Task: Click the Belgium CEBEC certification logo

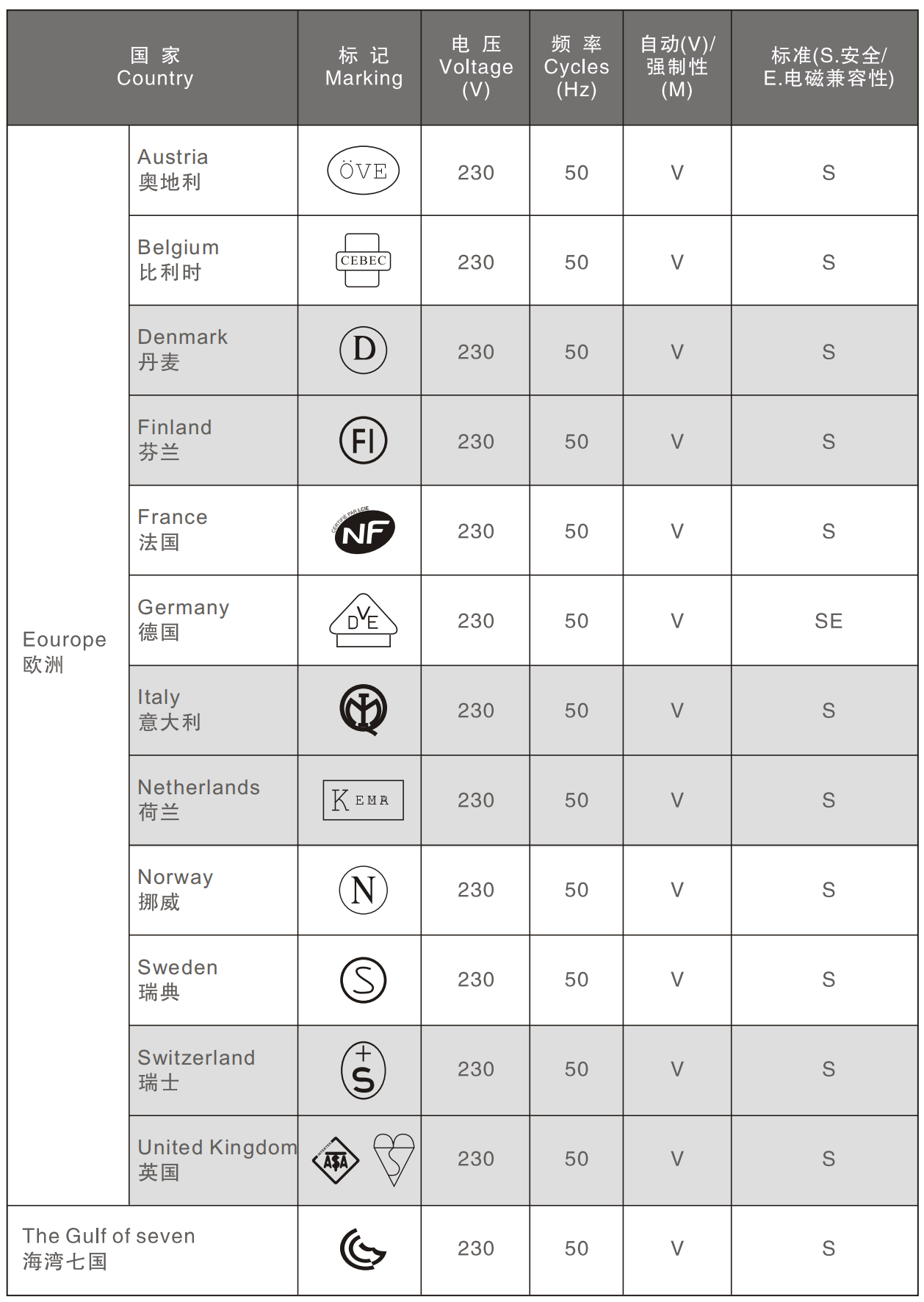Action: [363, 261]
